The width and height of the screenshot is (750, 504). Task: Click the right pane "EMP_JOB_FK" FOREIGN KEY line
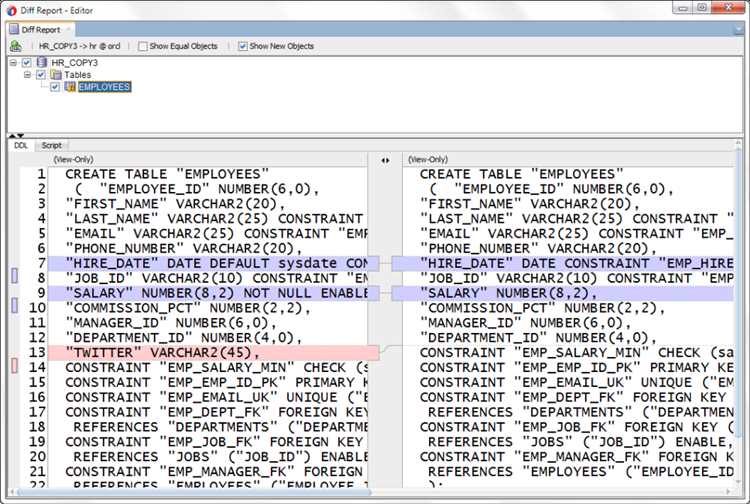coord(576,427)
